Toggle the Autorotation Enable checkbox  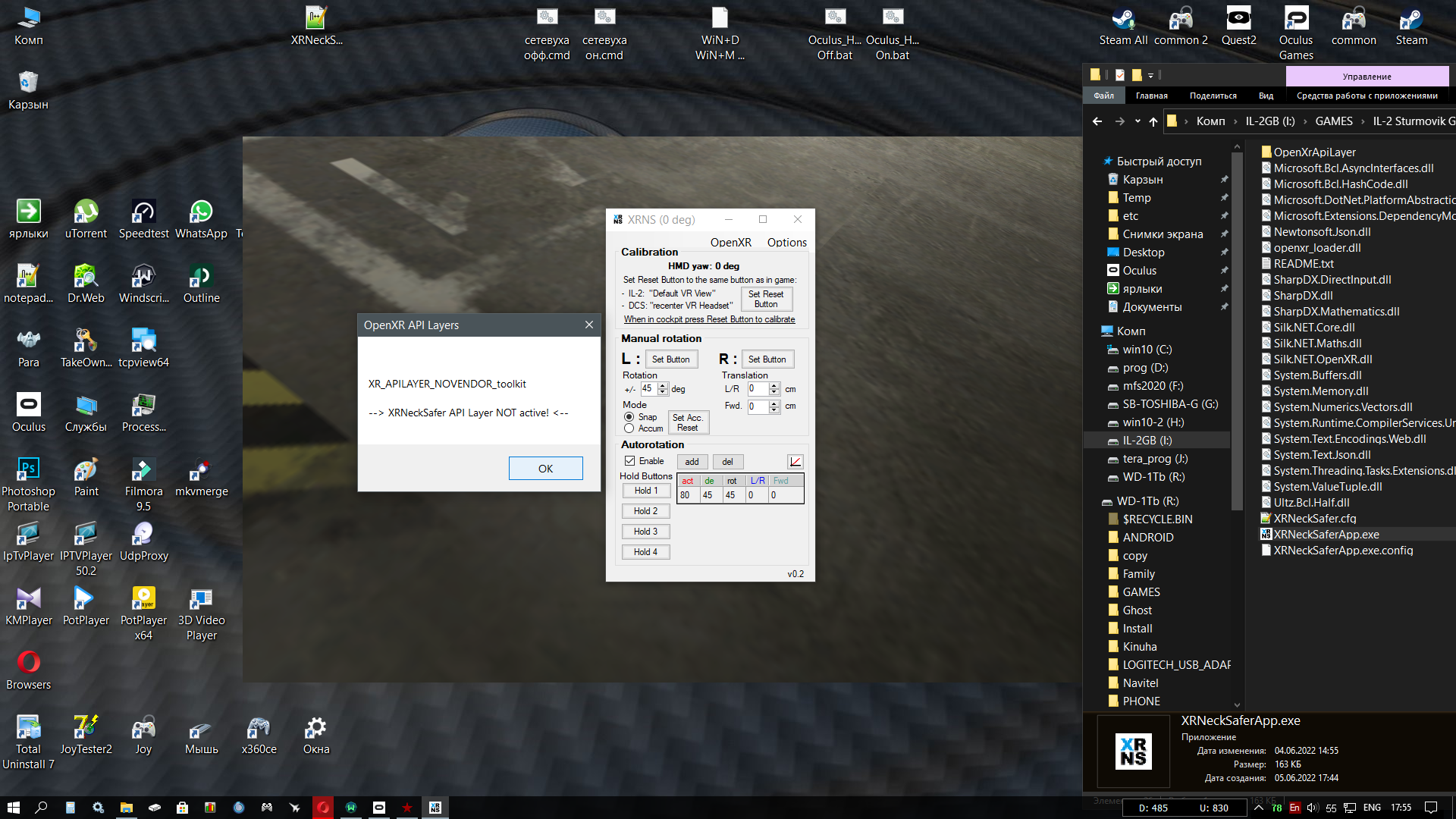[x=629, y=461]
